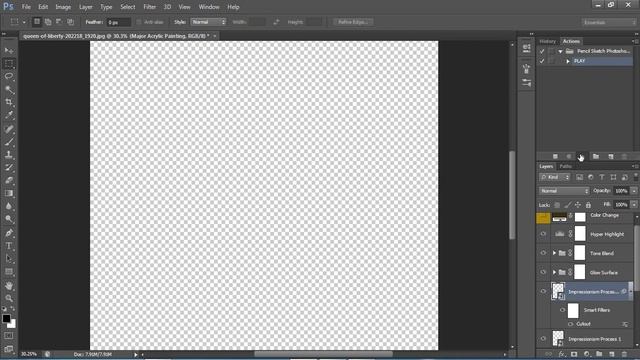Select the Horizontal Type tool
The image size is (640, 360).
pyautogui.click(x=9, y=246)
